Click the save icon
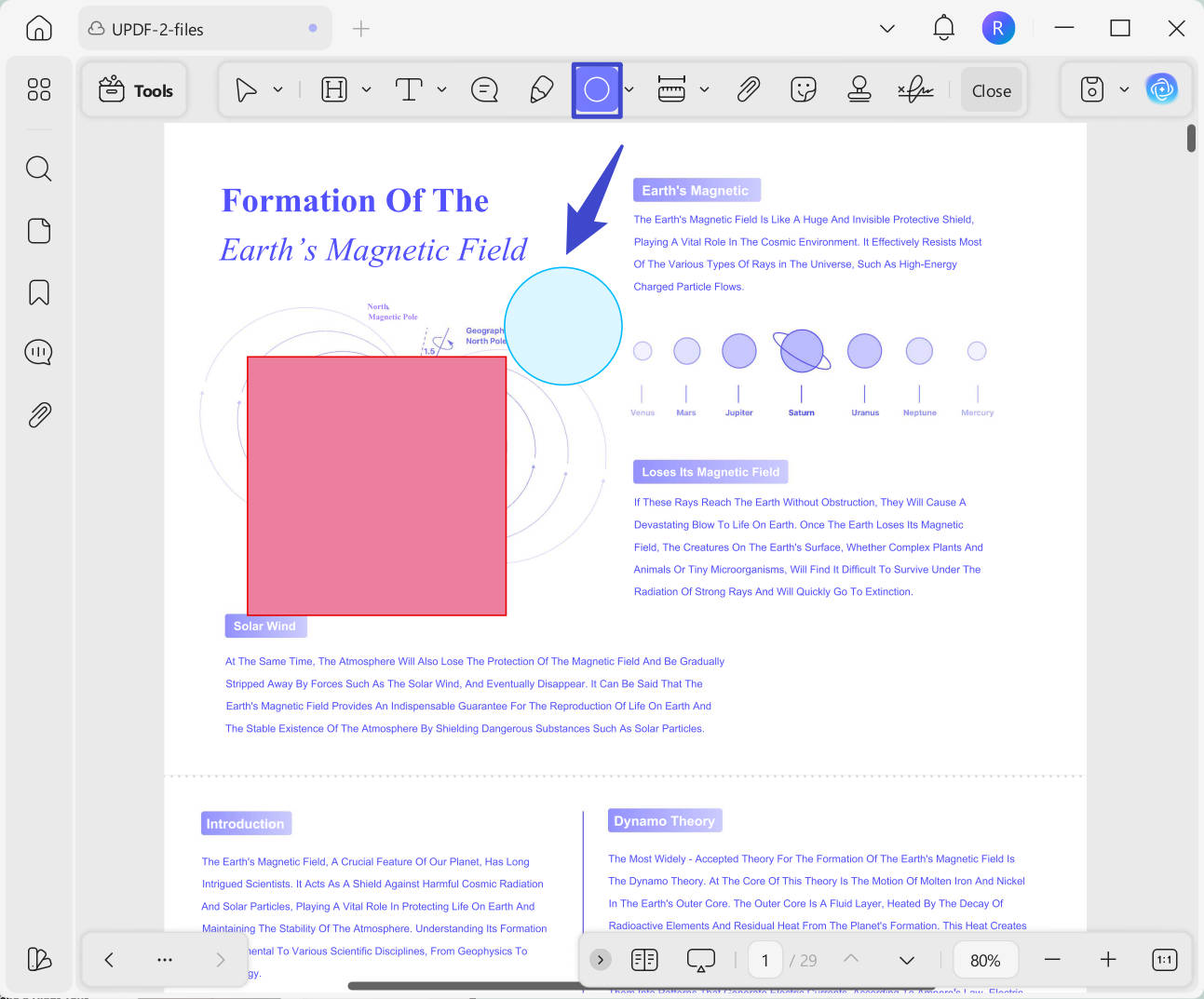The height and width of the screenshot is (999, 1204). point(1092,89)
